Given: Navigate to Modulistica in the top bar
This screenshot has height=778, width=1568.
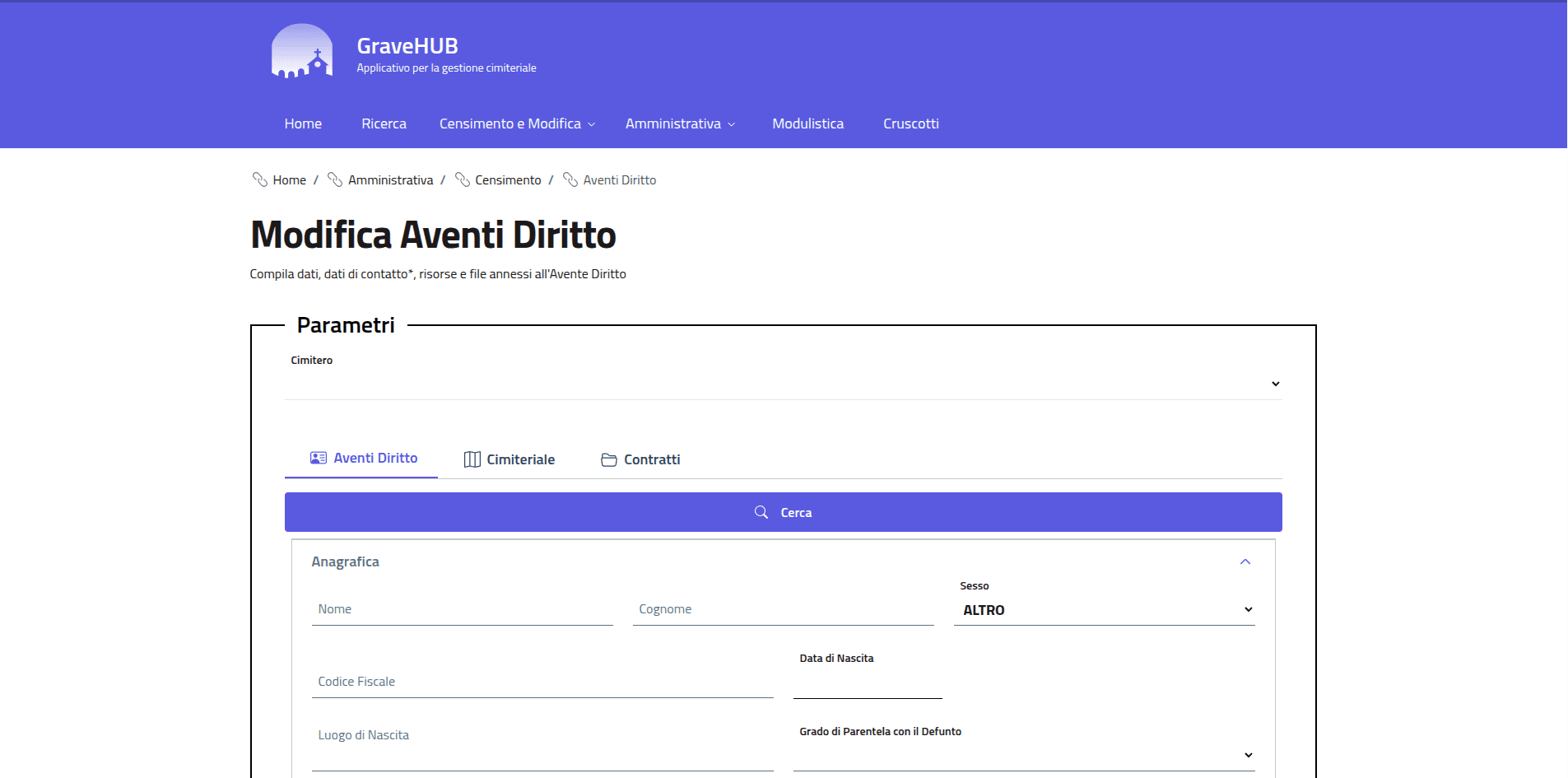Looking at the screenshot, I should [807, 123].
